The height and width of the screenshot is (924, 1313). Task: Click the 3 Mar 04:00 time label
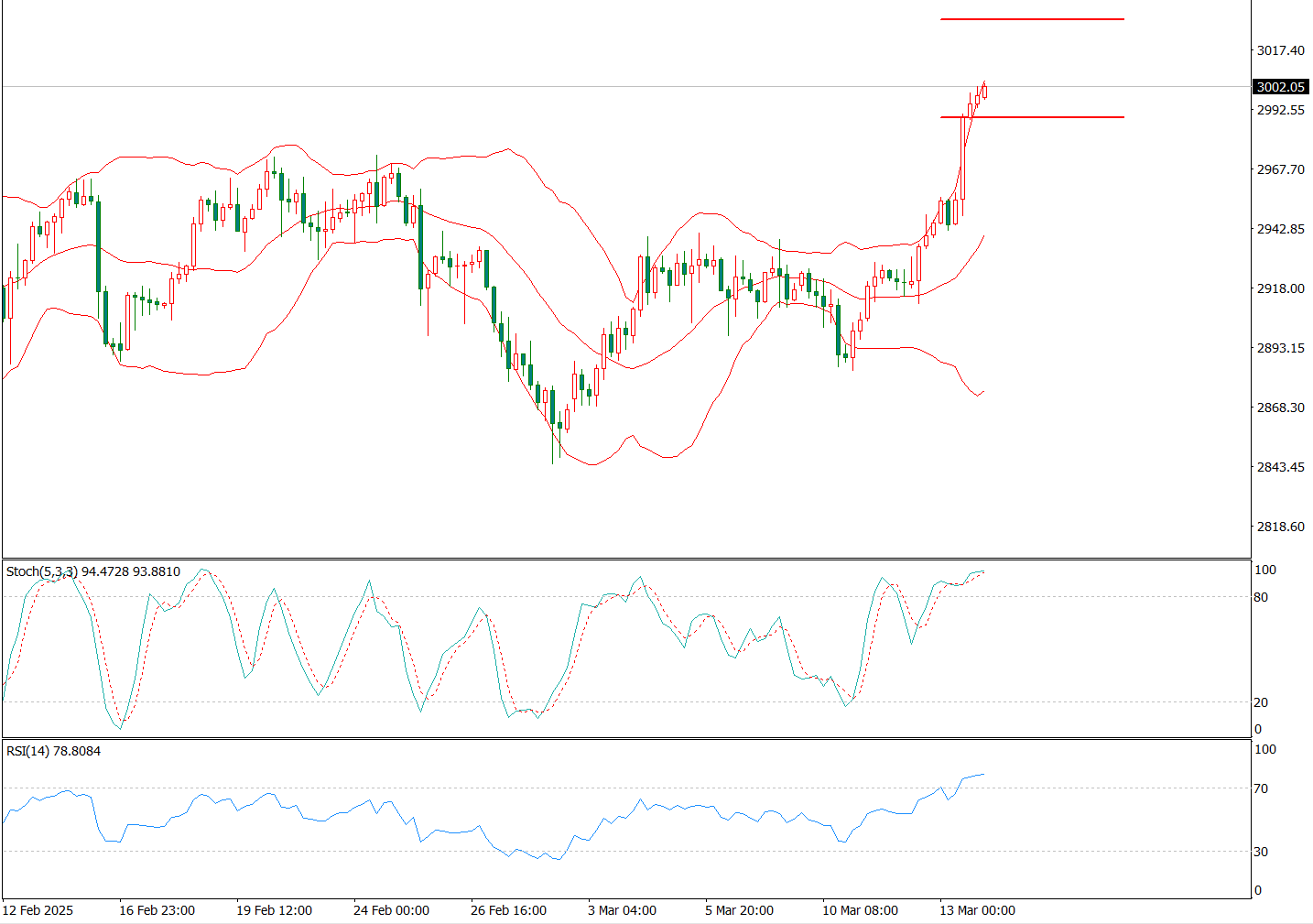click(x=622, y=910)
